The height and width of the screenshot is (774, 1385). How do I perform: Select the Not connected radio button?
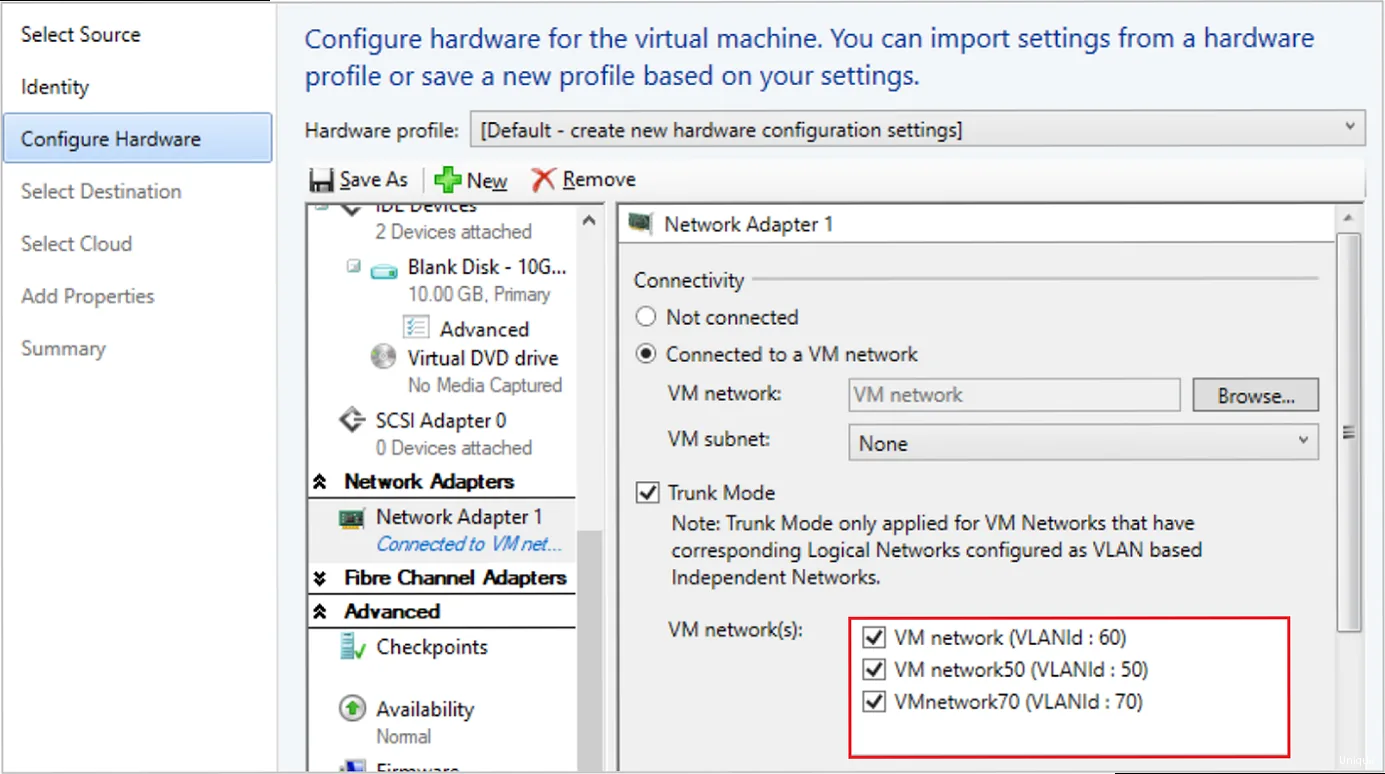[x=646, y=317]
